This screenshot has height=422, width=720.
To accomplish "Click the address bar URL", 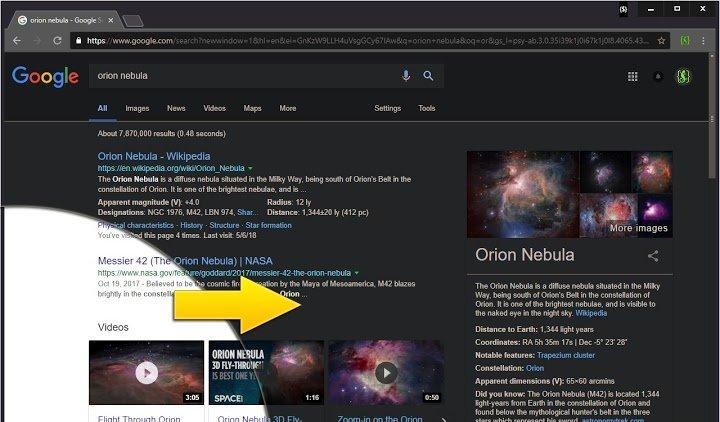I will 367,40.
